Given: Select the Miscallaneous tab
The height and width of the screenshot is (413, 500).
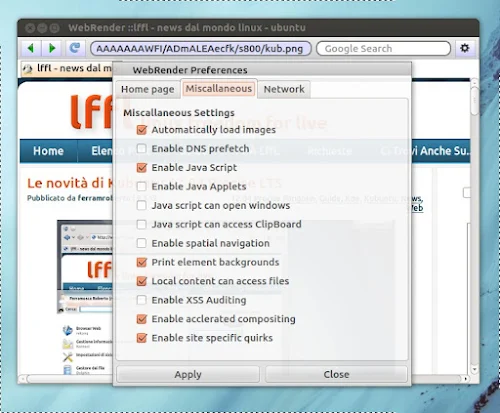Looking at the screenshot, I should click(219, 89).
